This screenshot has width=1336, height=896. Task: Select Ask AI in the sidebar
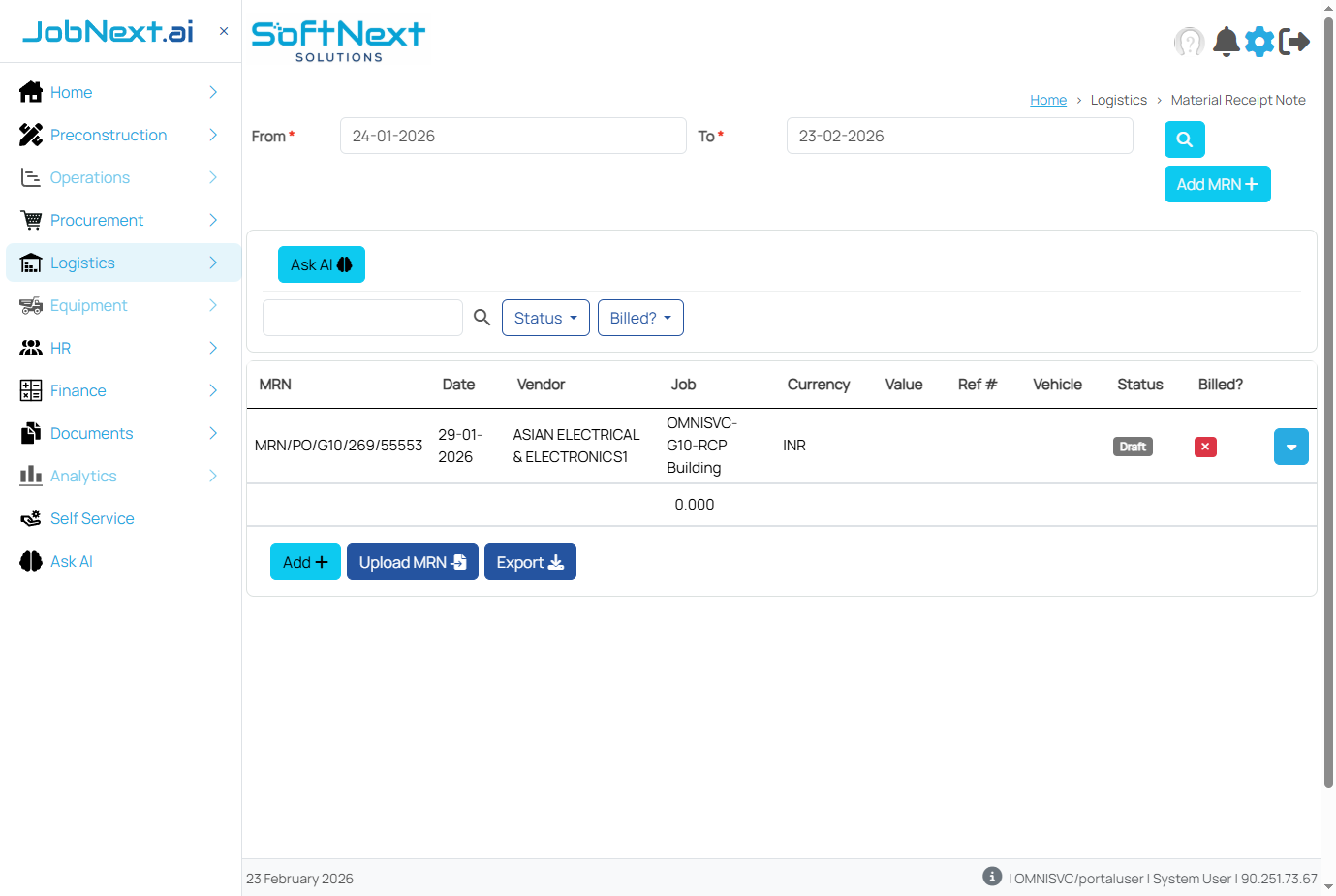pyautogui.click(x=71, y=561)
